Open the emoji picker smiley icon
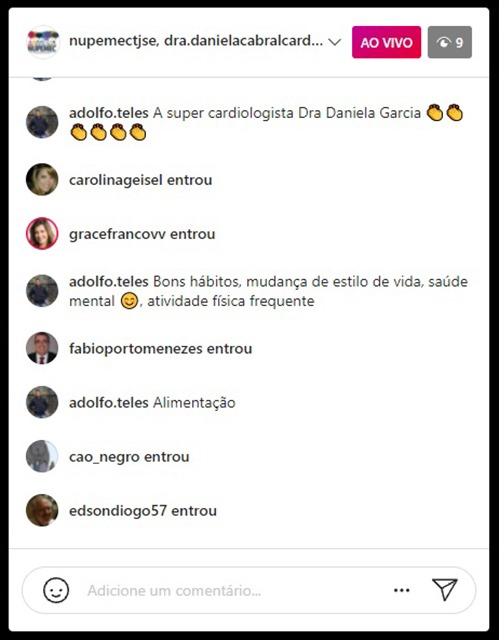499x640 pixels. [56, 590]
